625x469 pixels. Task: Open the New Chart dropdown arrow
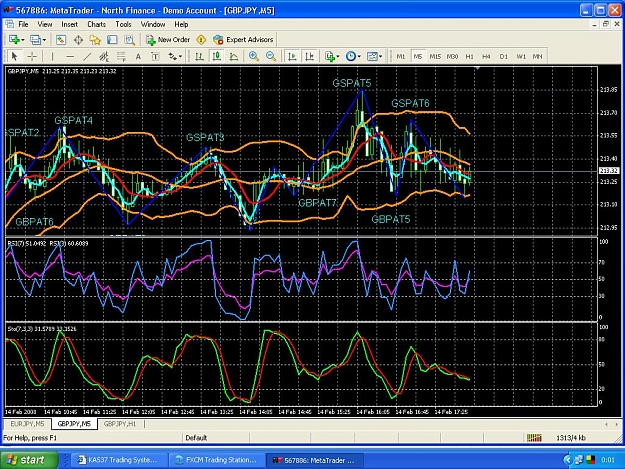point(23,40)
